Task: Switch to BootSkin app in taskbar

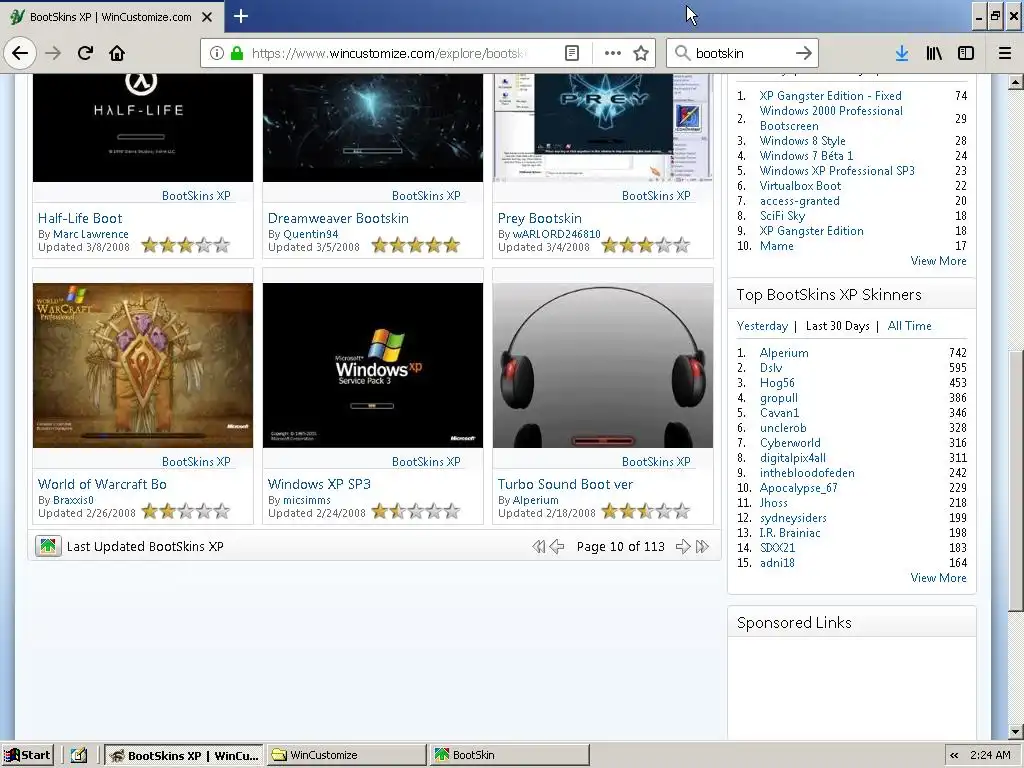Action: tap(509, 755)
